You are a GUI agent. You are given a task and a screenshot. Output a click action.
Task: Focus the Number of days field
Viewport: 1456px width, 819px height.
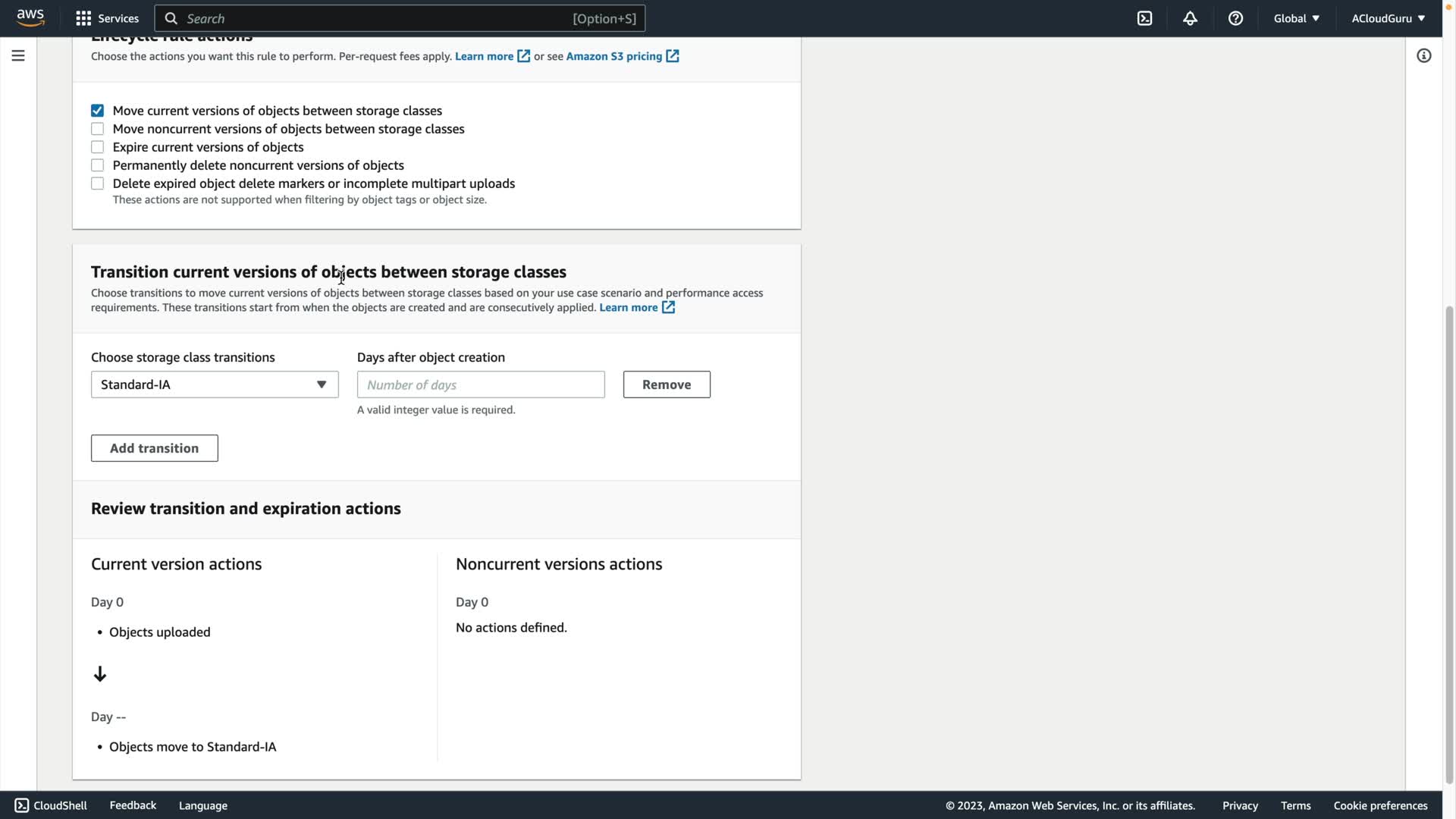tap(480, 384)
